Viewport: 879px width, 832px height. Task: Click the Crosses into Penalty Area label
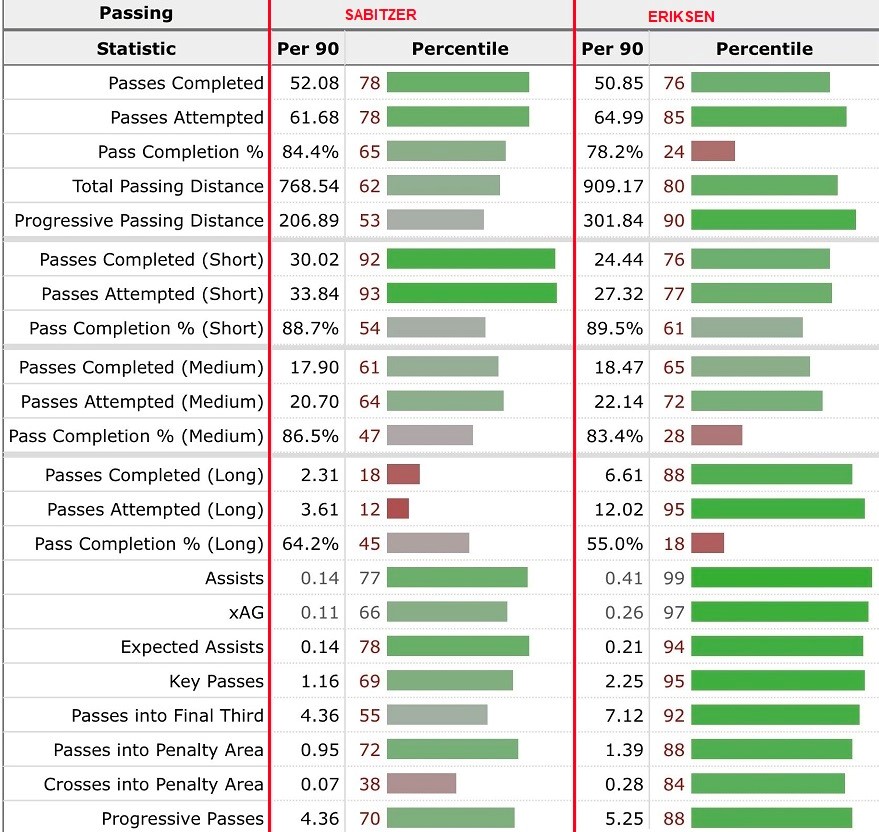point(154,784)
